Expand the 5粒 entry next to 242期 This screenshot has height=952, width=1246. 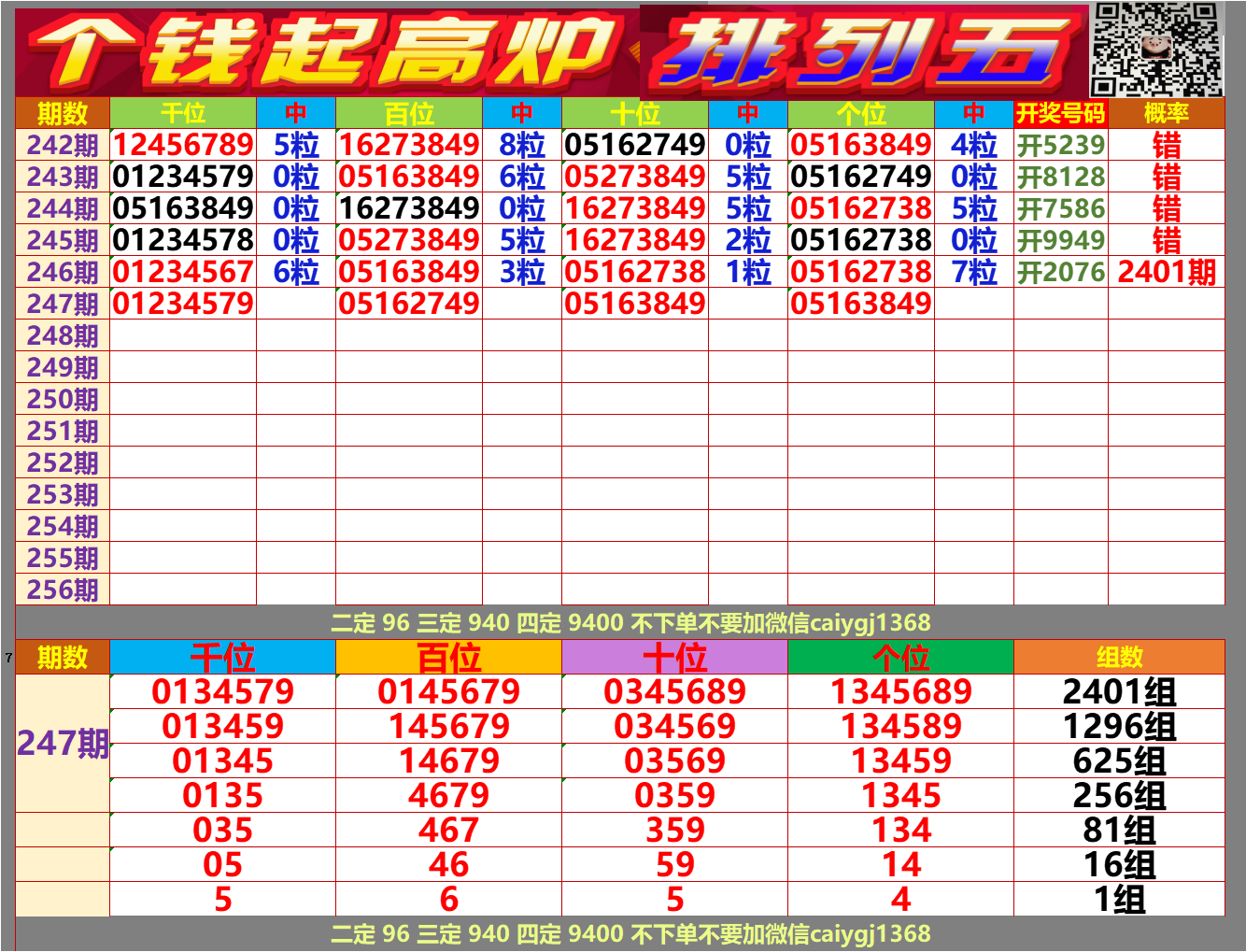tap(297, 145)
